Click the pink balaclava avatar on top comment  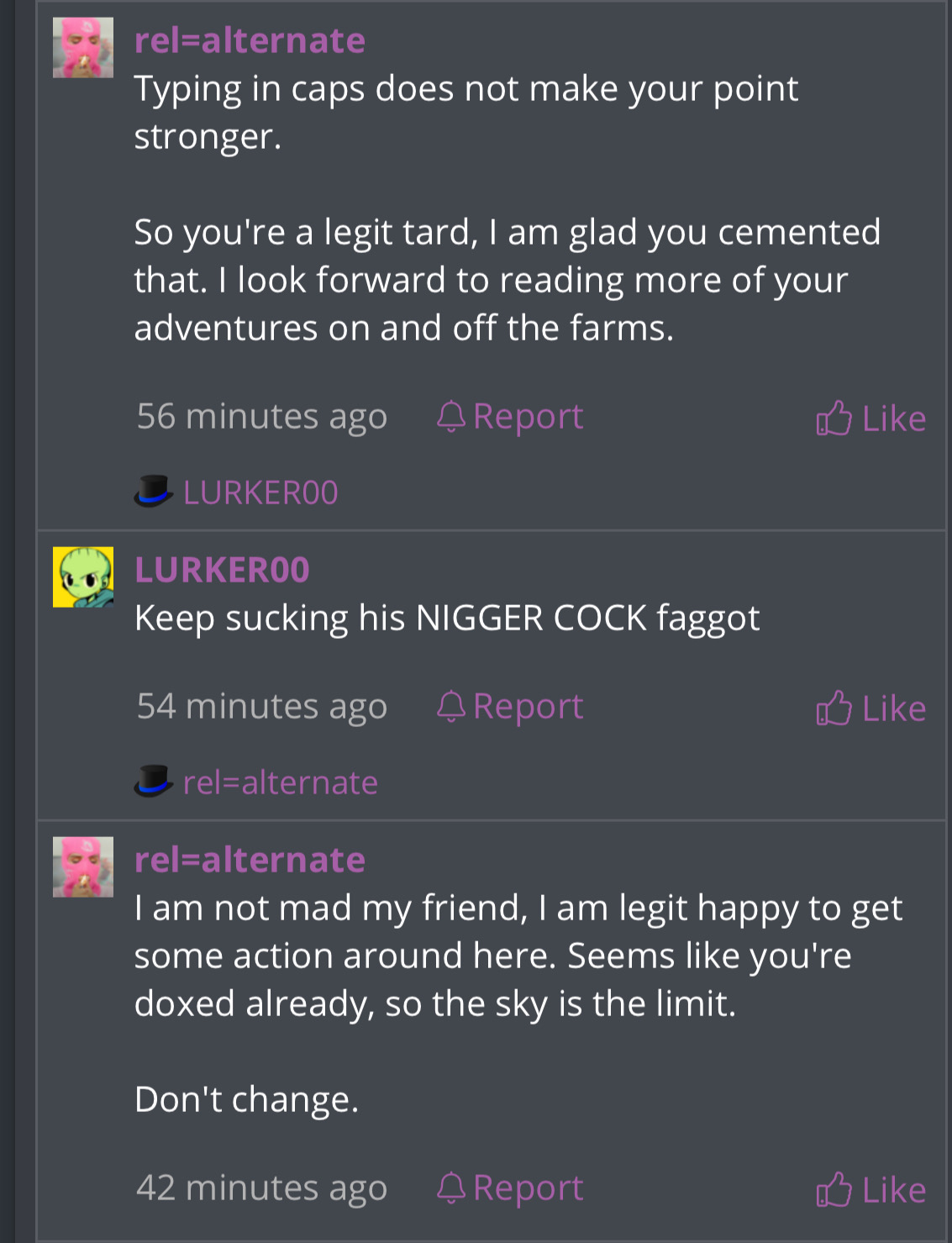(x=83, y=47)
